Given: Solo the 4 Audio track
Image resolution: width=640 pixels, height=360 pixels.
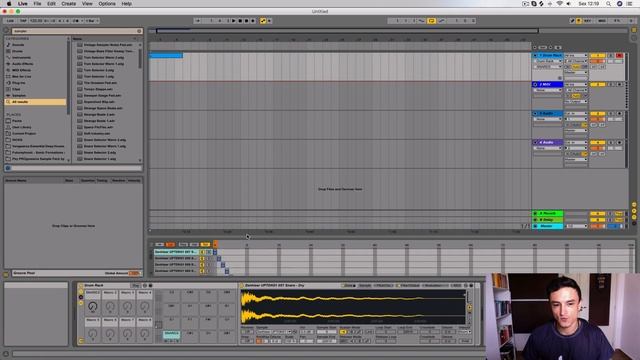Looking at the screenshot, I should coord(611,143).
